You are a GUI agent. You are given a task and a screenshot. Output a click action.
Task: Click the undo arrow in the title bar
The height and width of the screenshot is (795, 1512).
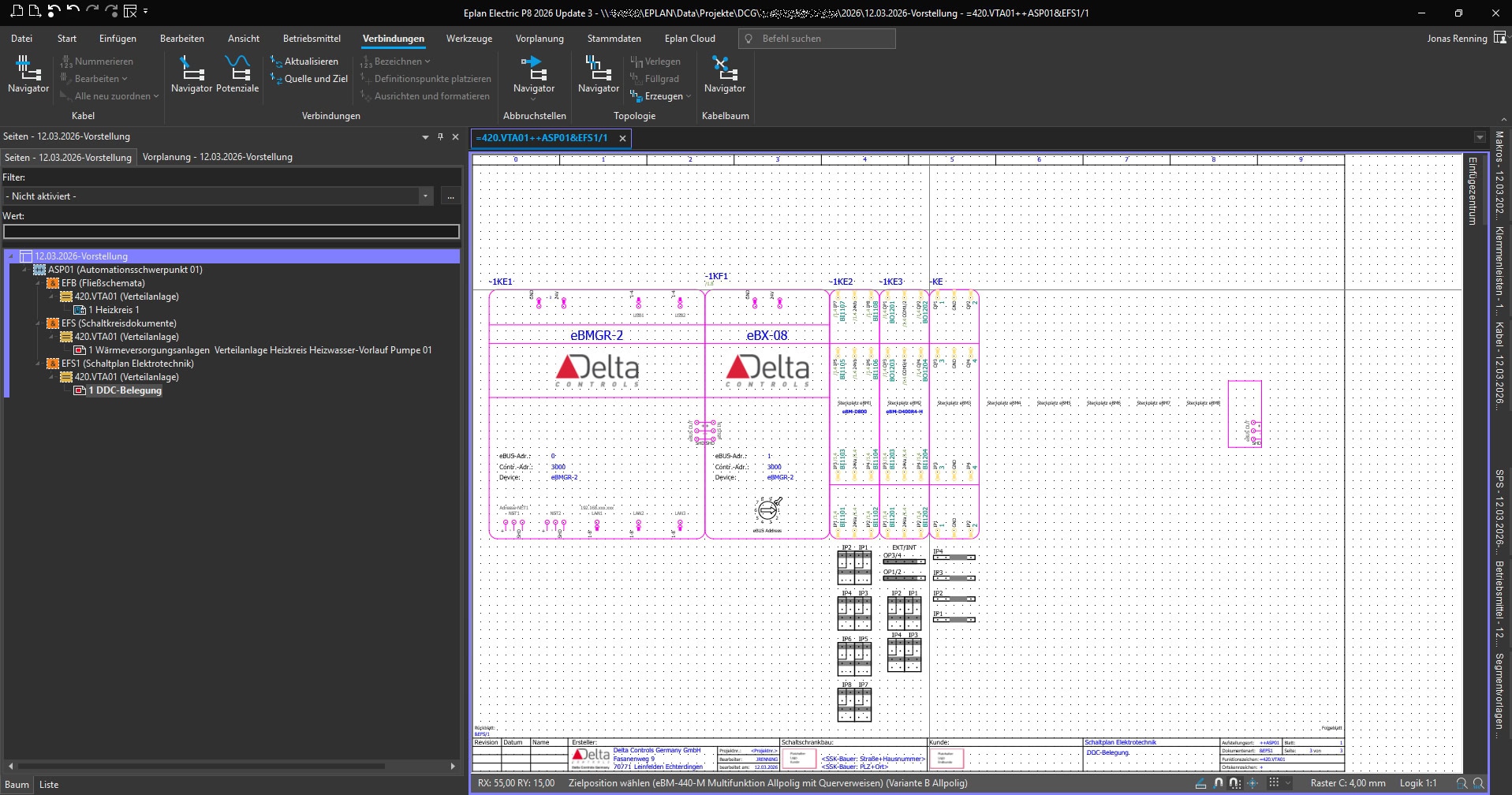click(73, 11)
